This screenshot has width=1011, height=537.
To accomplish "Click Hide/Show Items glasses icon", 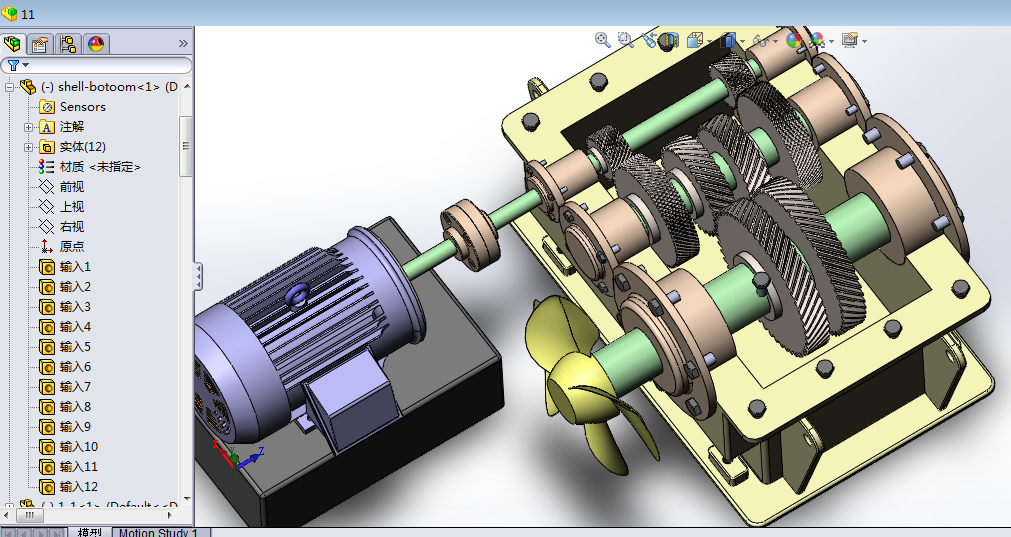I will click(x=761, y=41).
